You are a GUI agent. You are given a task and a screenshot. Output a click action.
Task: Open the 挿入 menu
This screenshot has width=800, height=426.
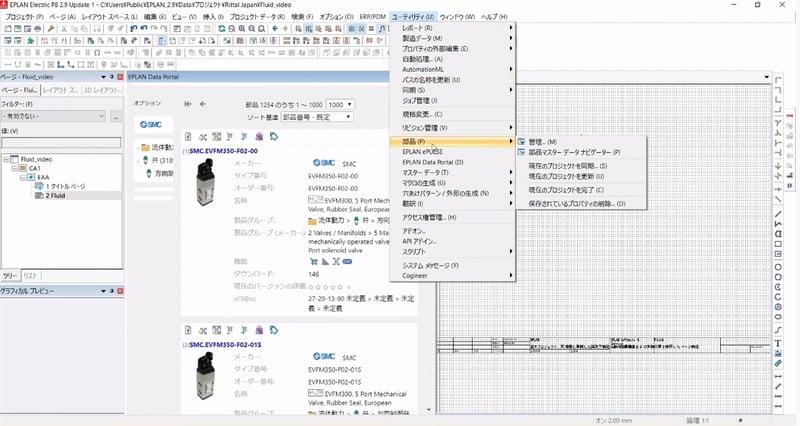click(213, 17)
